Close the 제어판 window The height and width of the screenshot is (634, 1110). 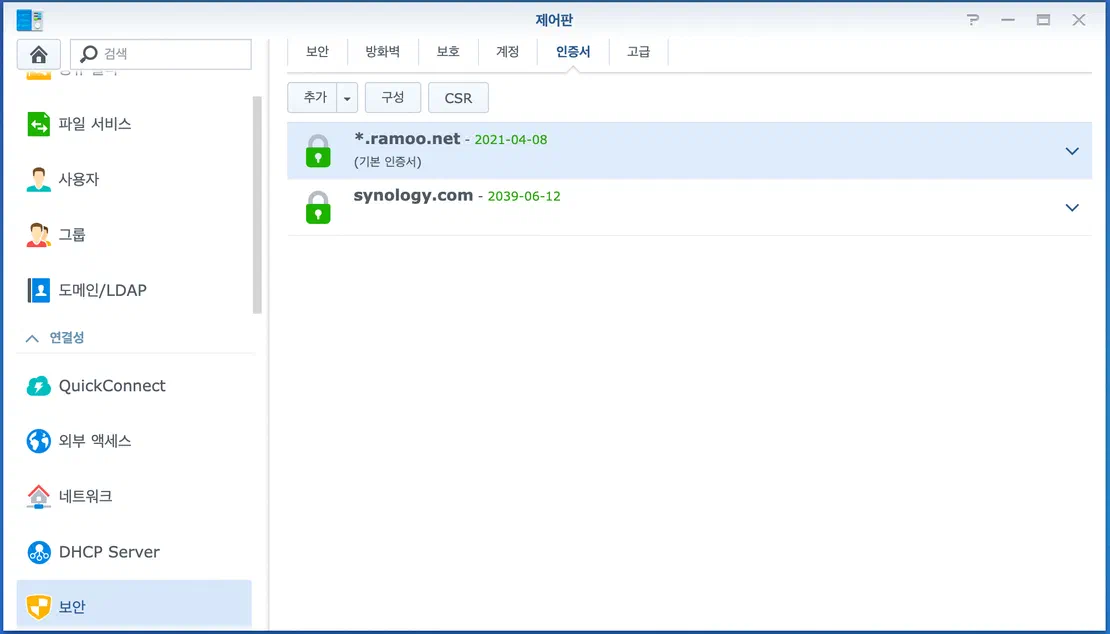(1079, 20)
